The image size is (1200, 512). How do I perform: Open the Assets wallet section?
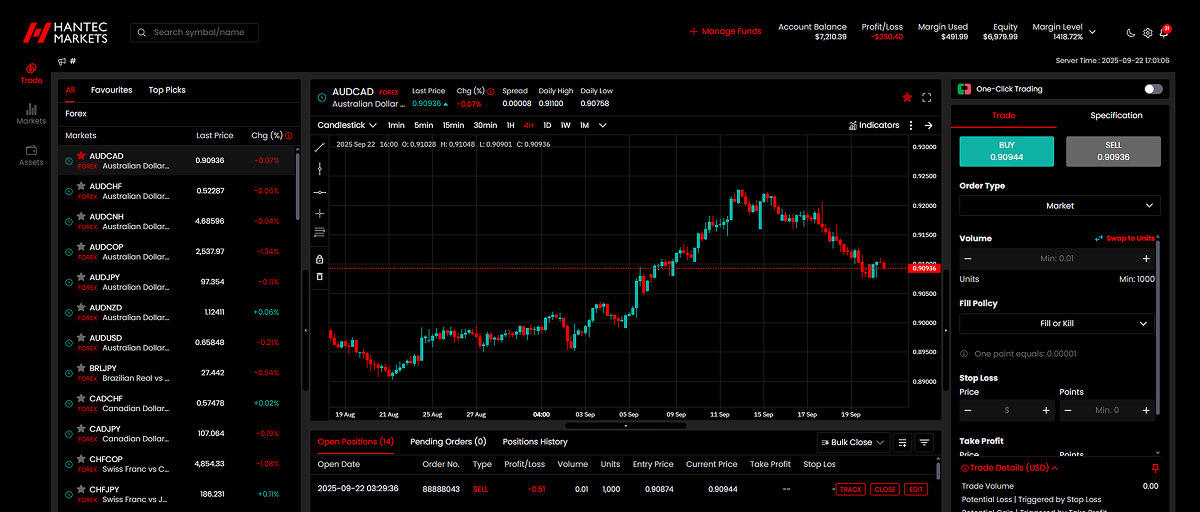click(31, 155)
